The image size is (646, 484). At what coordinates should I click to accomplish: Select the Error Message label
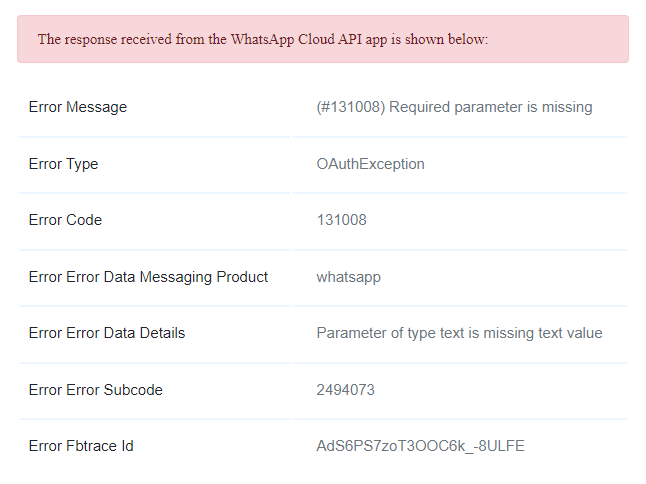(x=78, y=107)
